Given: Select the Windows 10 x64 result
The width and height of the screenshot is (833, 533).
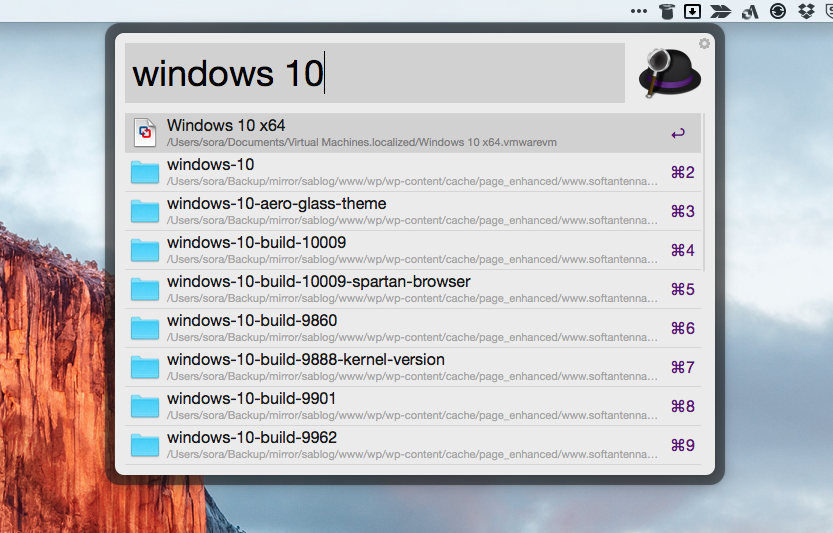Looking at the screenshot, I should coord(413,133).
